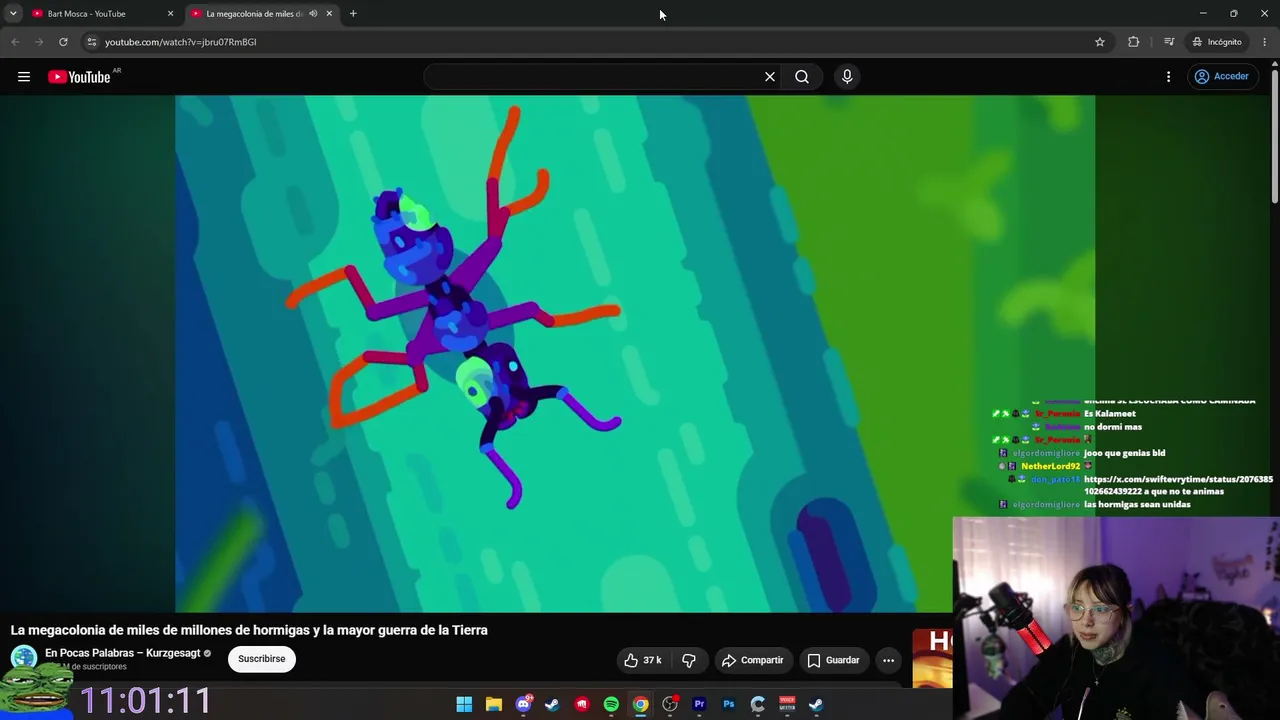Dislike the video with thumbs down
The height and width of the screenshot is (720, 1280).
click(689, 660)
